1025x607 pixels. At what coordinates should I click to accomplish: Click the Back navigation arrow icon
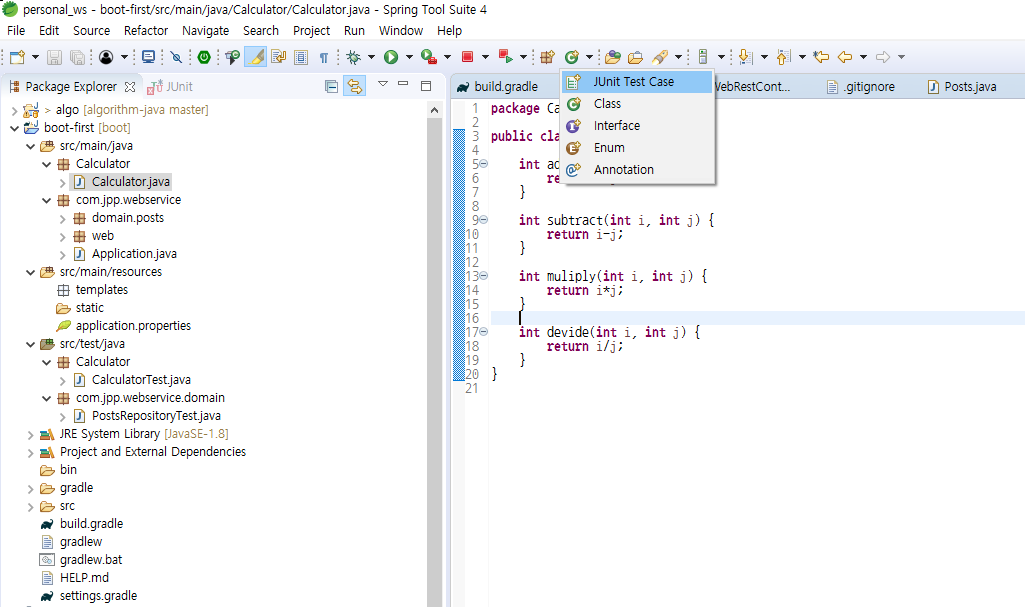click(x=845, y=57)
